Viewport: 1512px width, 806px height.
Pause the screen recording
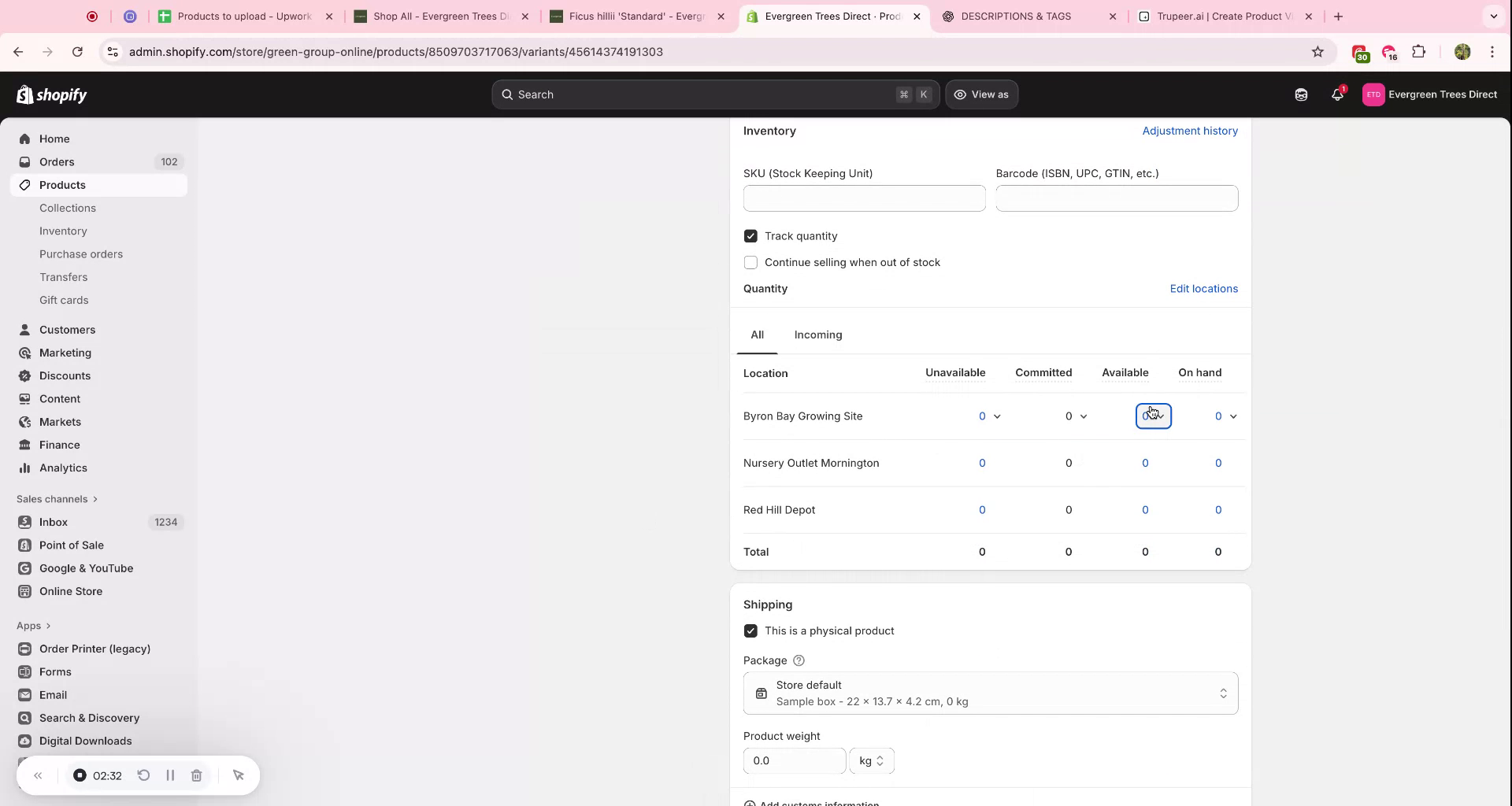pyautogui.click(x=170, y=775)
